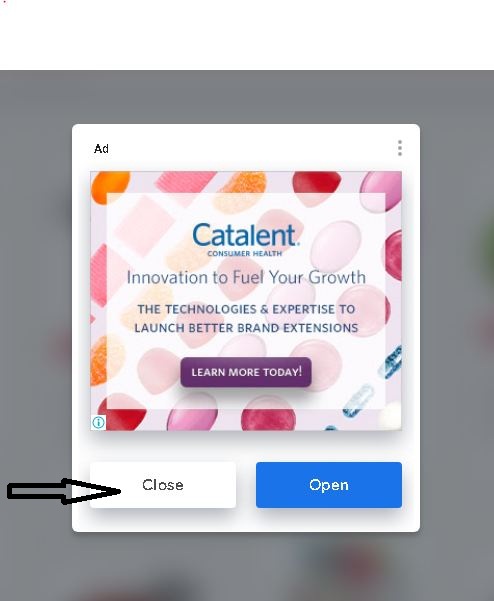This screenshot has width=494, height=601.
Task: Click the AdChoices info icon
Action: pyautogui.click(x=98, y=422)
